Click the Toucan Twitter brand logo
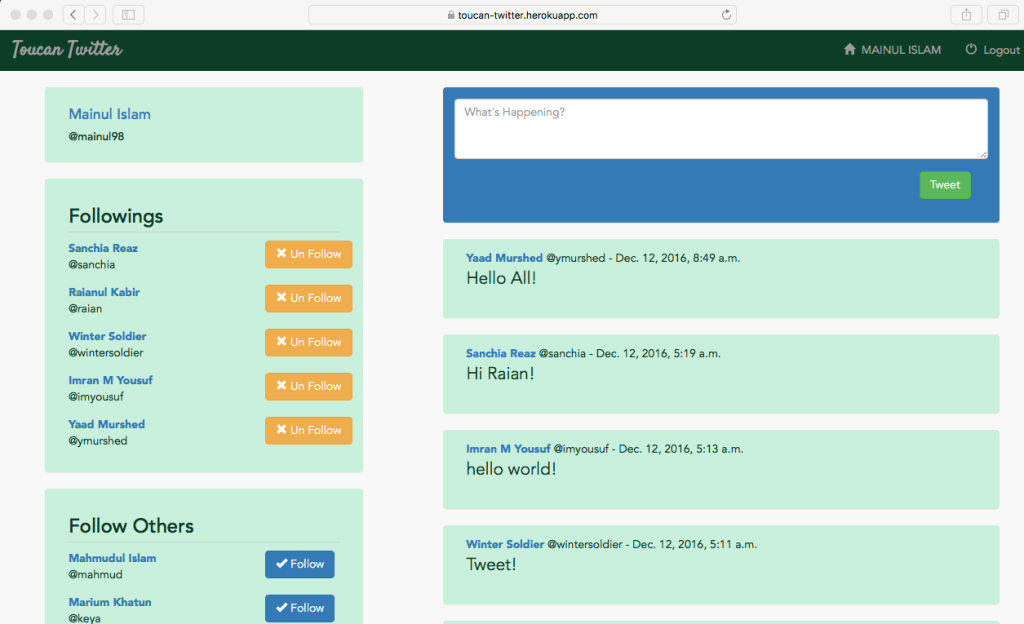1024x624 pixels. click(67, 50)
